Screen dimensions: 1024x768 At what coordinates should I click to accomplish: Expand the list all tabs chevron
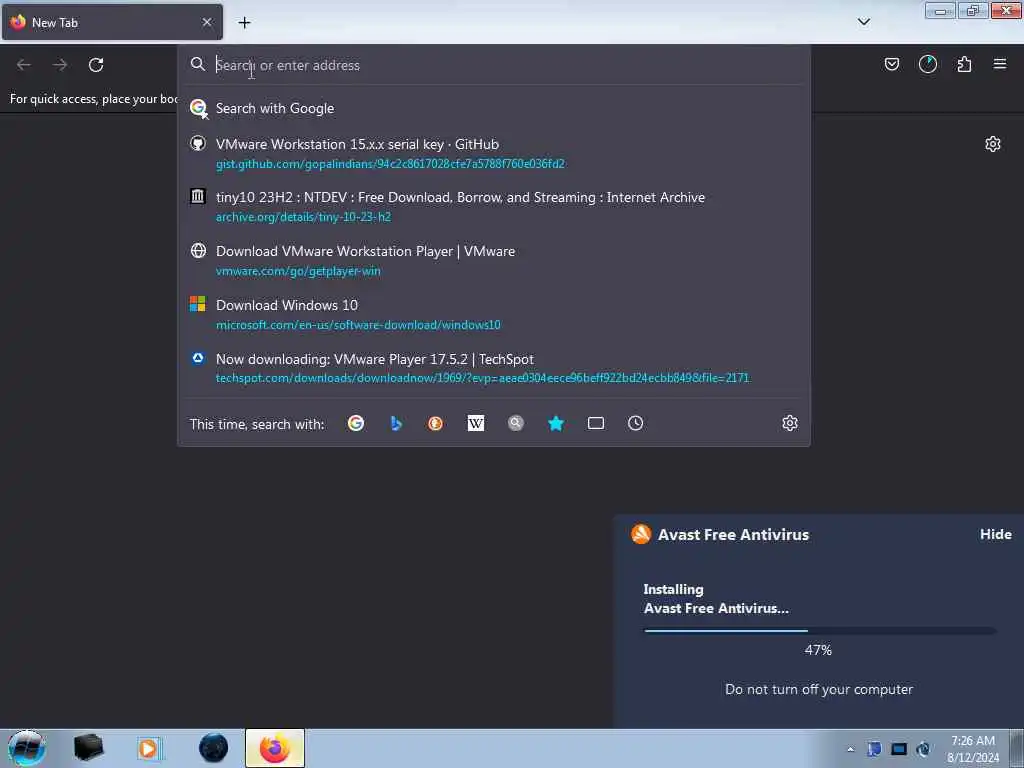[863, 22]
